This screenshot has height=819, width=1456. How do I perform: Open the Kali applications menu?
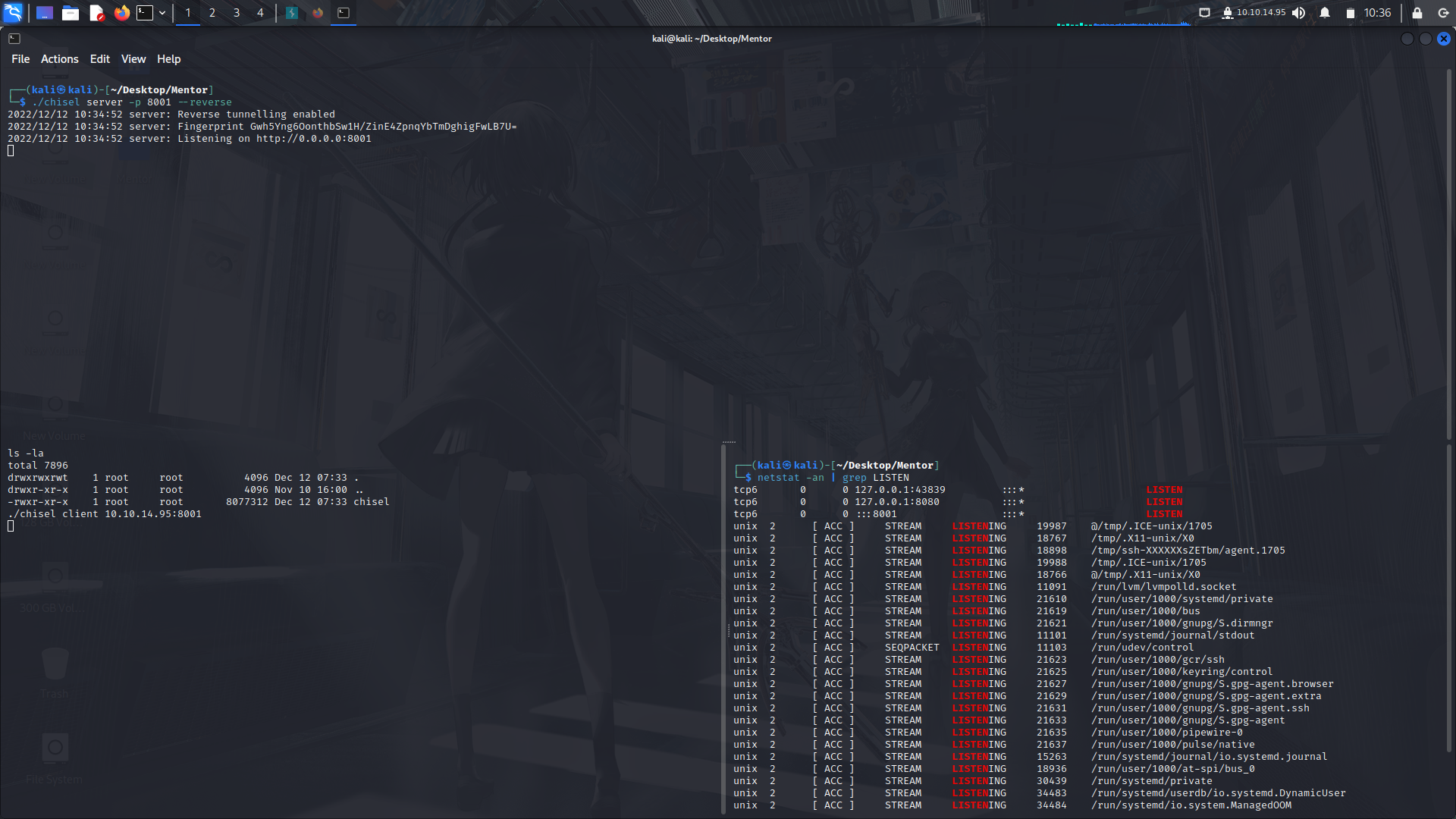click(x=14, y=13)
